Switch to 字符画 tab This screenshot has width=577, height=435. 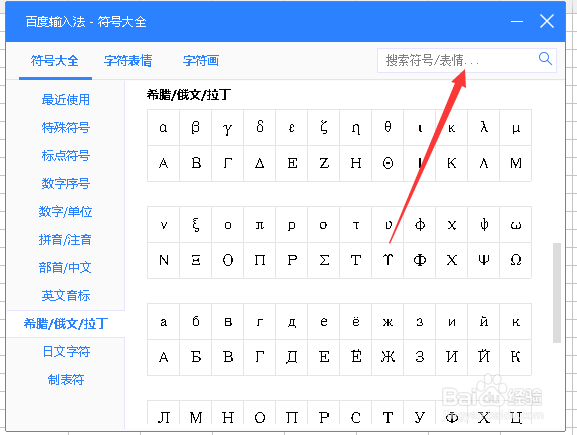201,61
